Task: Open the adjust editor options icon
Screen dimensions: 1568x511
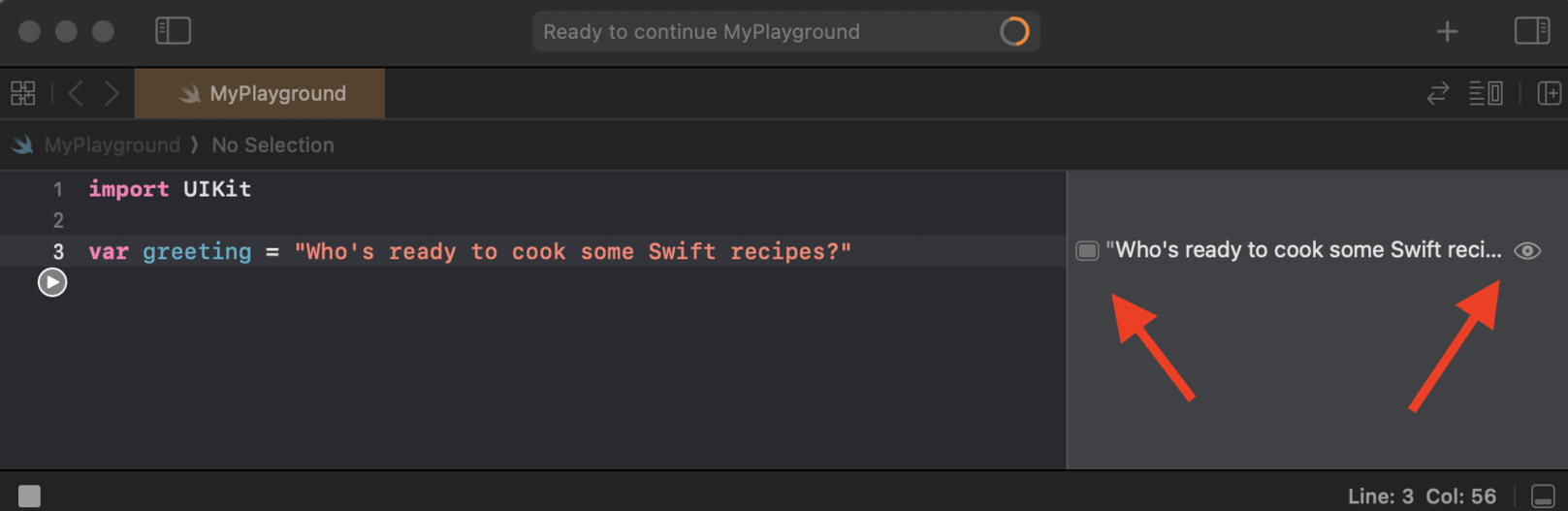Action: (x=1486, y=93)
